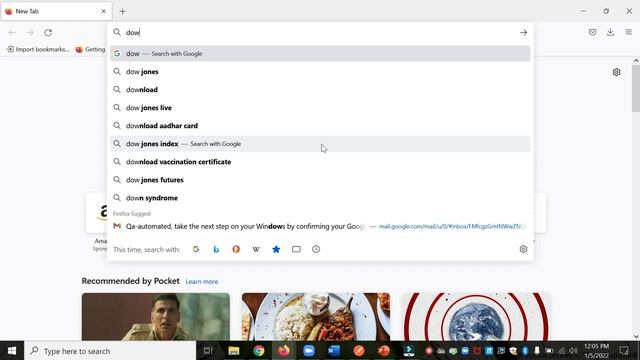Close the New Tab tab
640x360 pixels.
[x=104, y=11]
